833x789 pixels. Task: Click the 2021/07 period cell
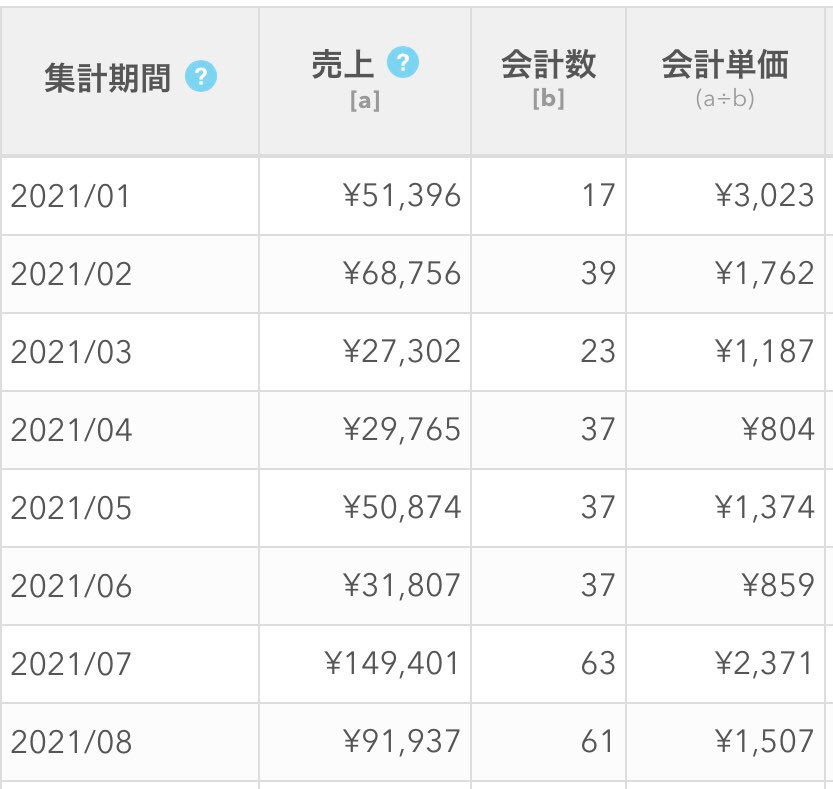pos(70,664)
